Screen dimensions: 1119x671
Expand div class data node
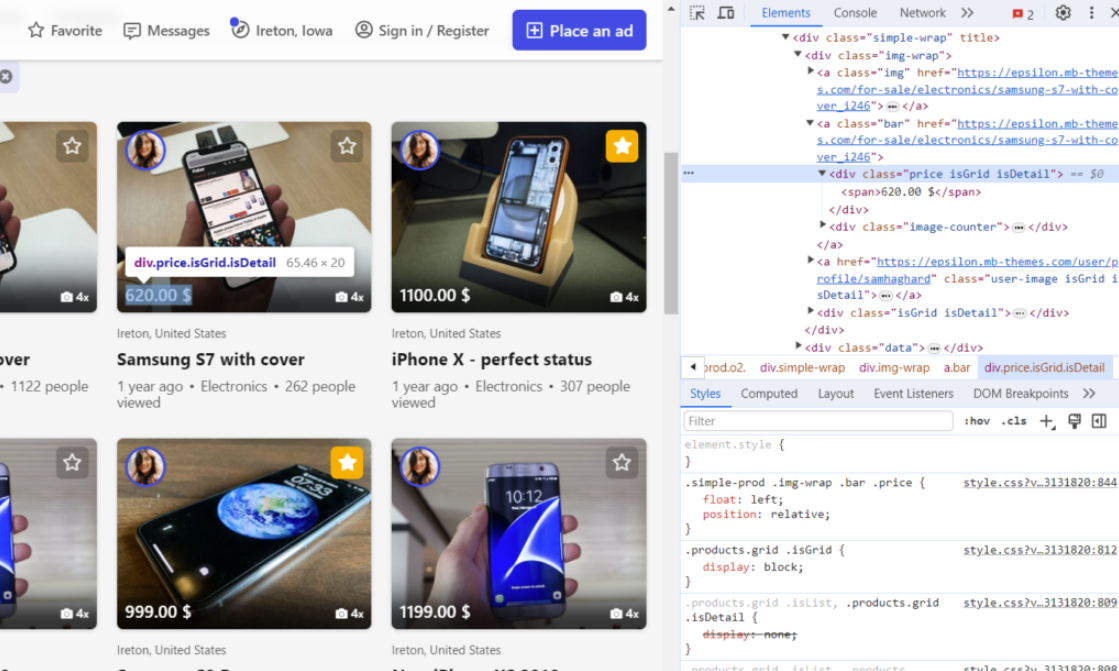(x=798, y=346)
